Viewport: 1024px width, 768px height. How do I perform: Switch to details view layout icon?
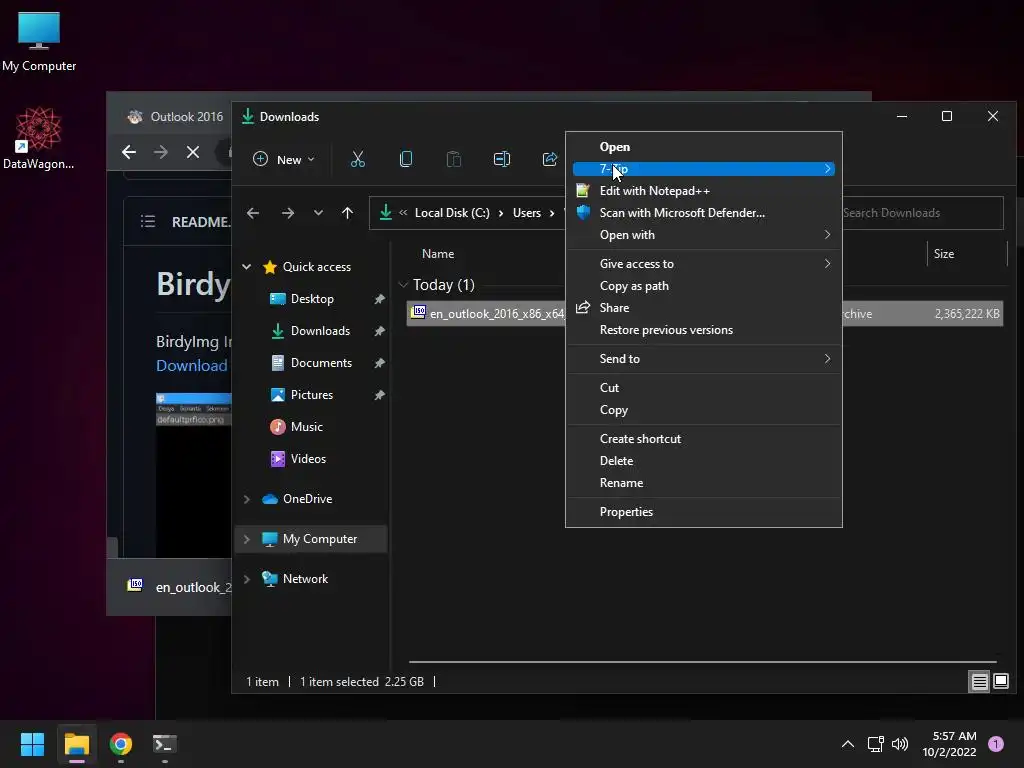pyautogui.click(x=979, y=682)
